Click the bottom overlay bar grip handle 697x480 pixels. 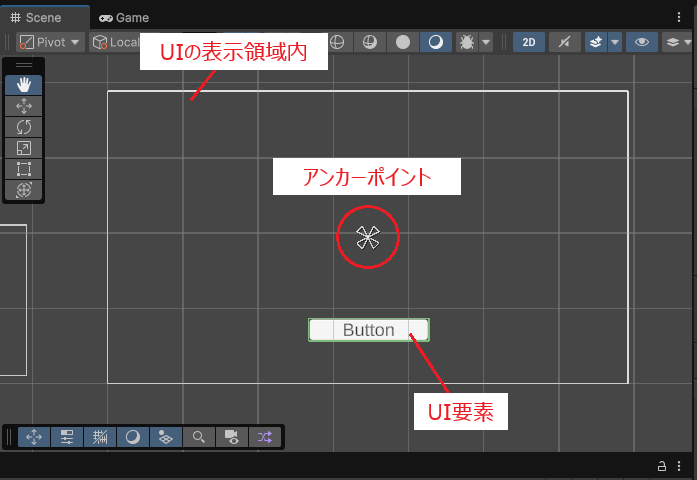(9, 437)
